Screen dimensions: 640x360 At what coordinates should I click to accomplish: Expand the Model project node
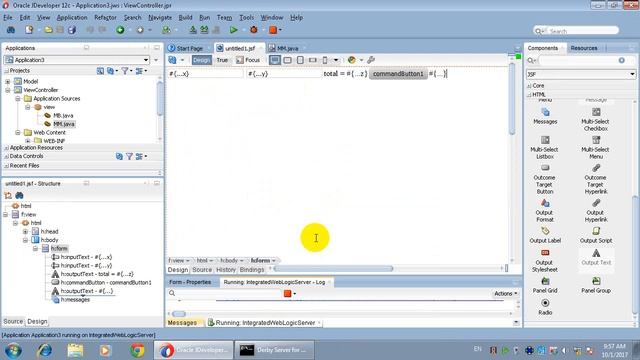8,82
